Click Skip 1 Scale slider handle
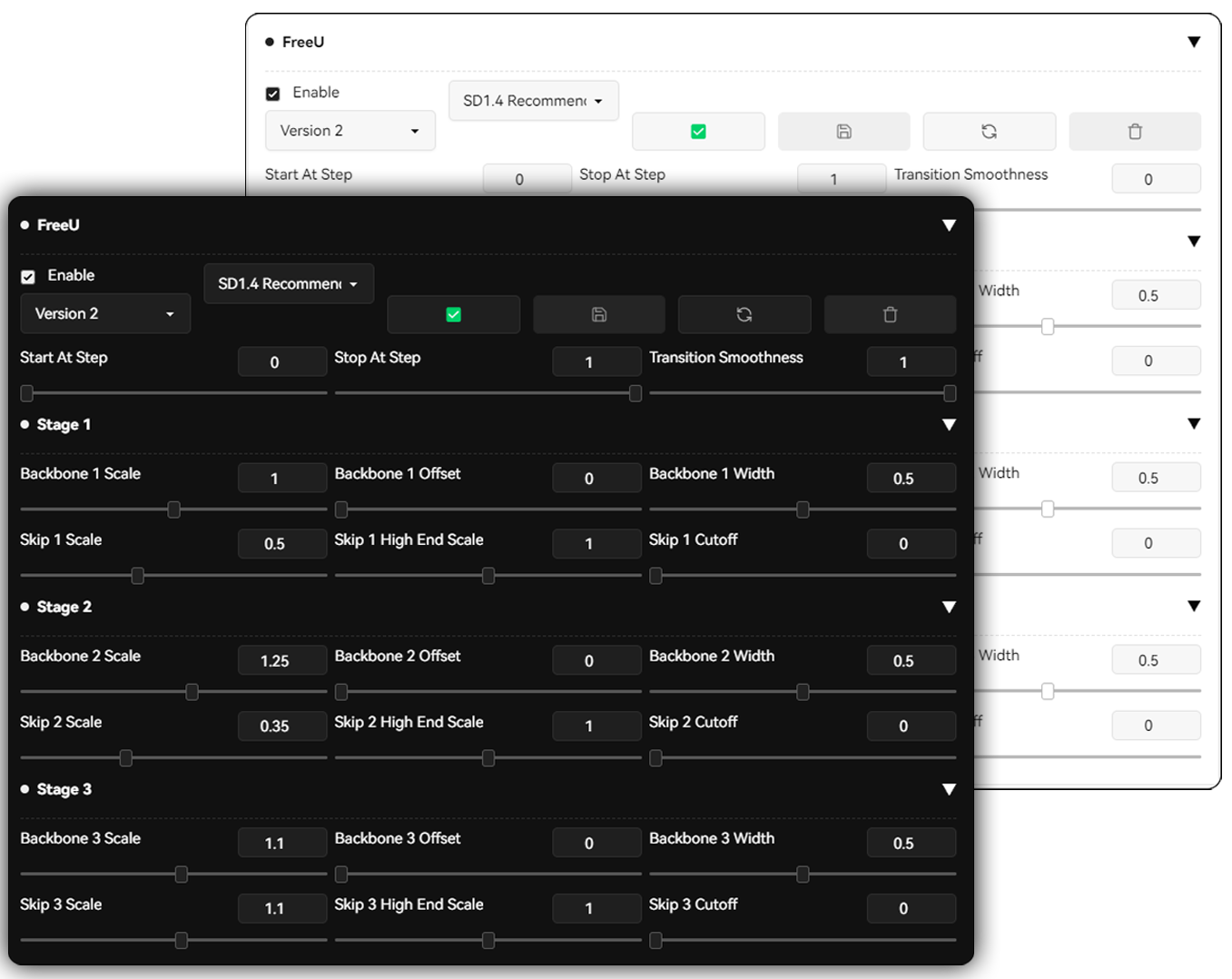The image size is (1232, 979). (x=137, y=576)
